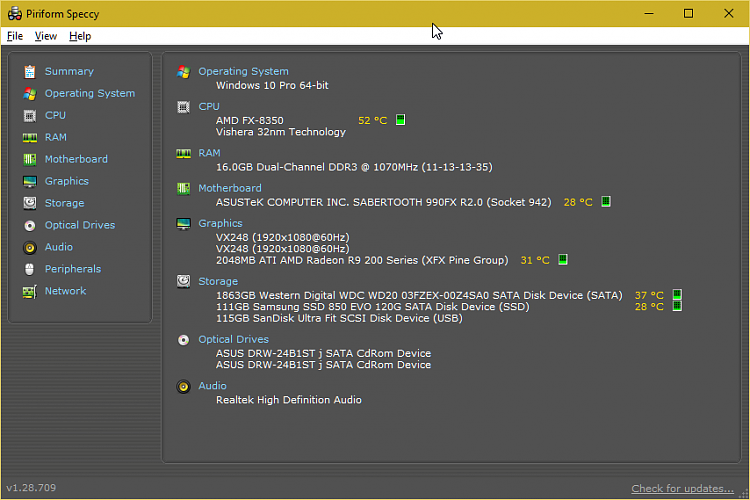Click the 37 °C Western Digital temperature value
Screen dimensions: 750x500
coord(649,295)
